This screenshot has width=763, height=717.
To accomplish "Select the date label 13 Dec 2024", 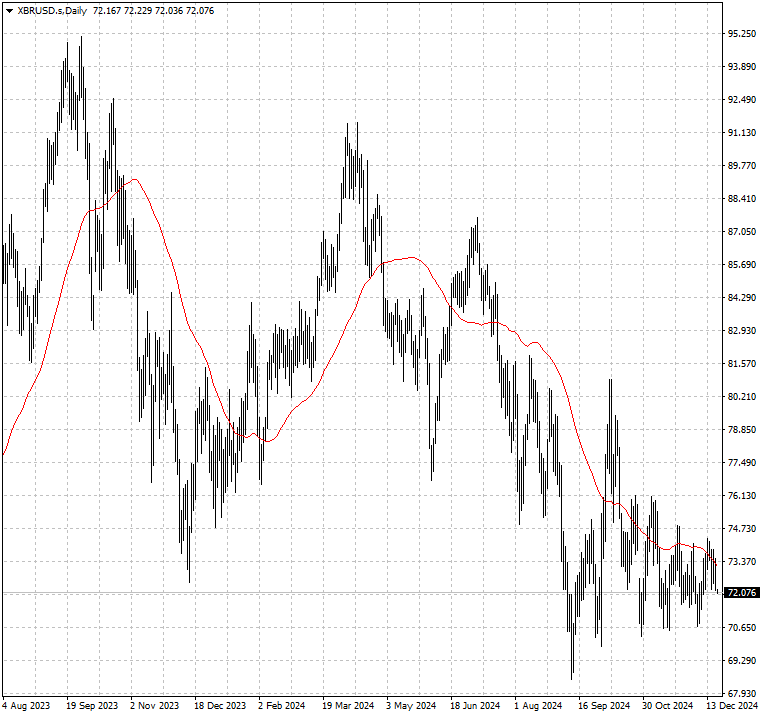I will [732, 705].
